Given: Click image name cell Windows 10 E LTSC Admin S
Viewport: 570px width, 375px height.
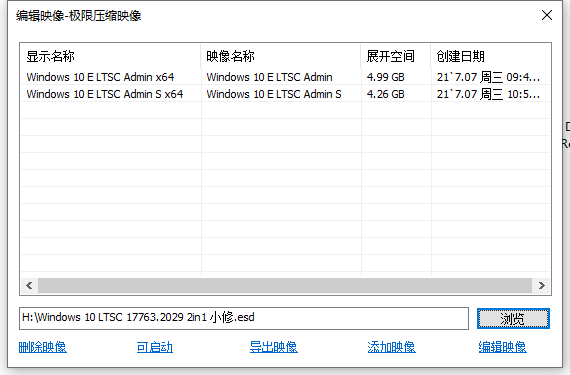Looking at the screenshot, I should point(274,94).
